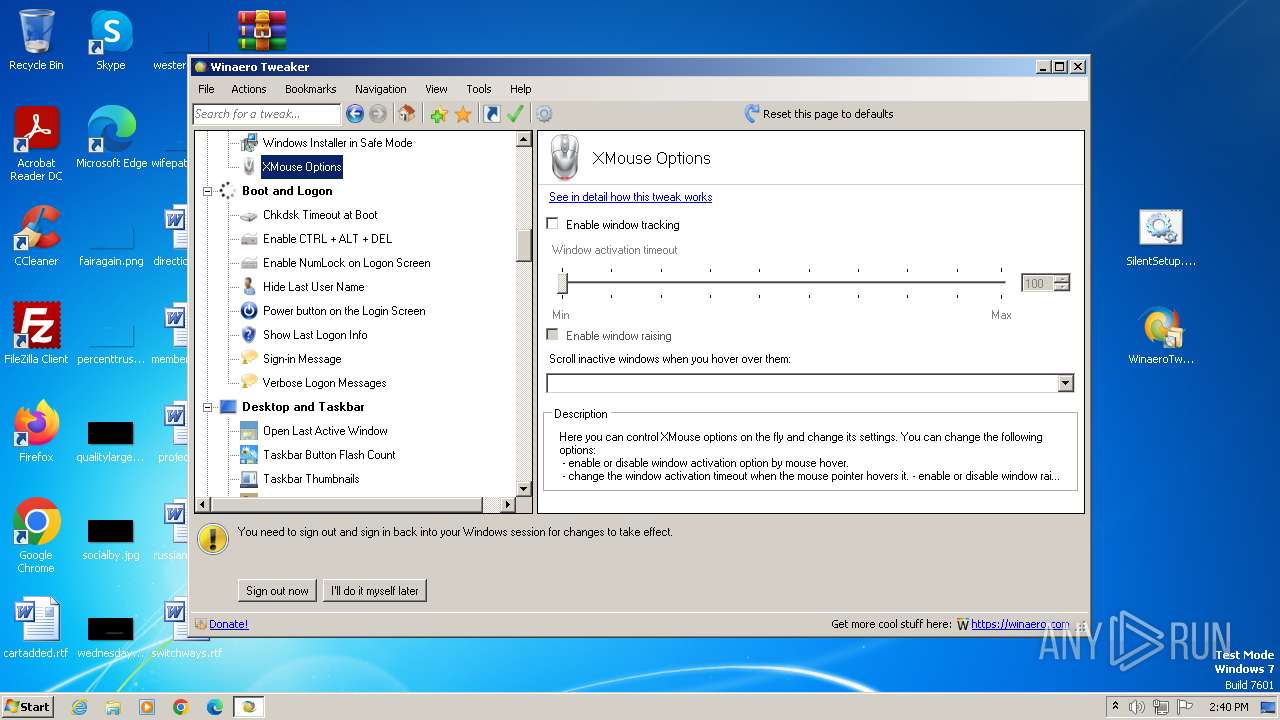1280x720 pixels.
Task: Click the Reset this page icon
Action: (752, 114)
